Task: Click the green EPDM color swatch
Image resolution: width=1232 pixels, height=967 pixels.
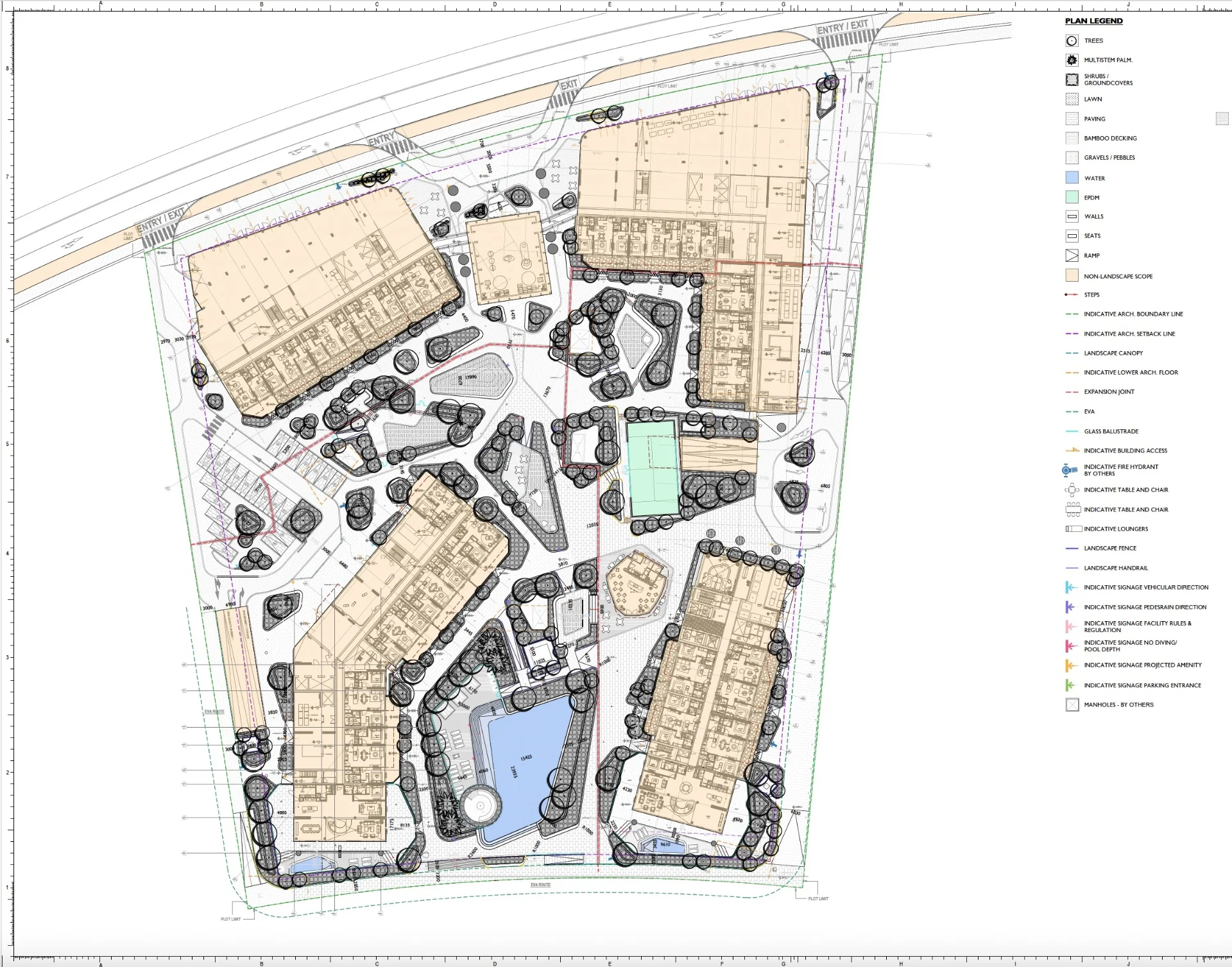Action: 1072,197
